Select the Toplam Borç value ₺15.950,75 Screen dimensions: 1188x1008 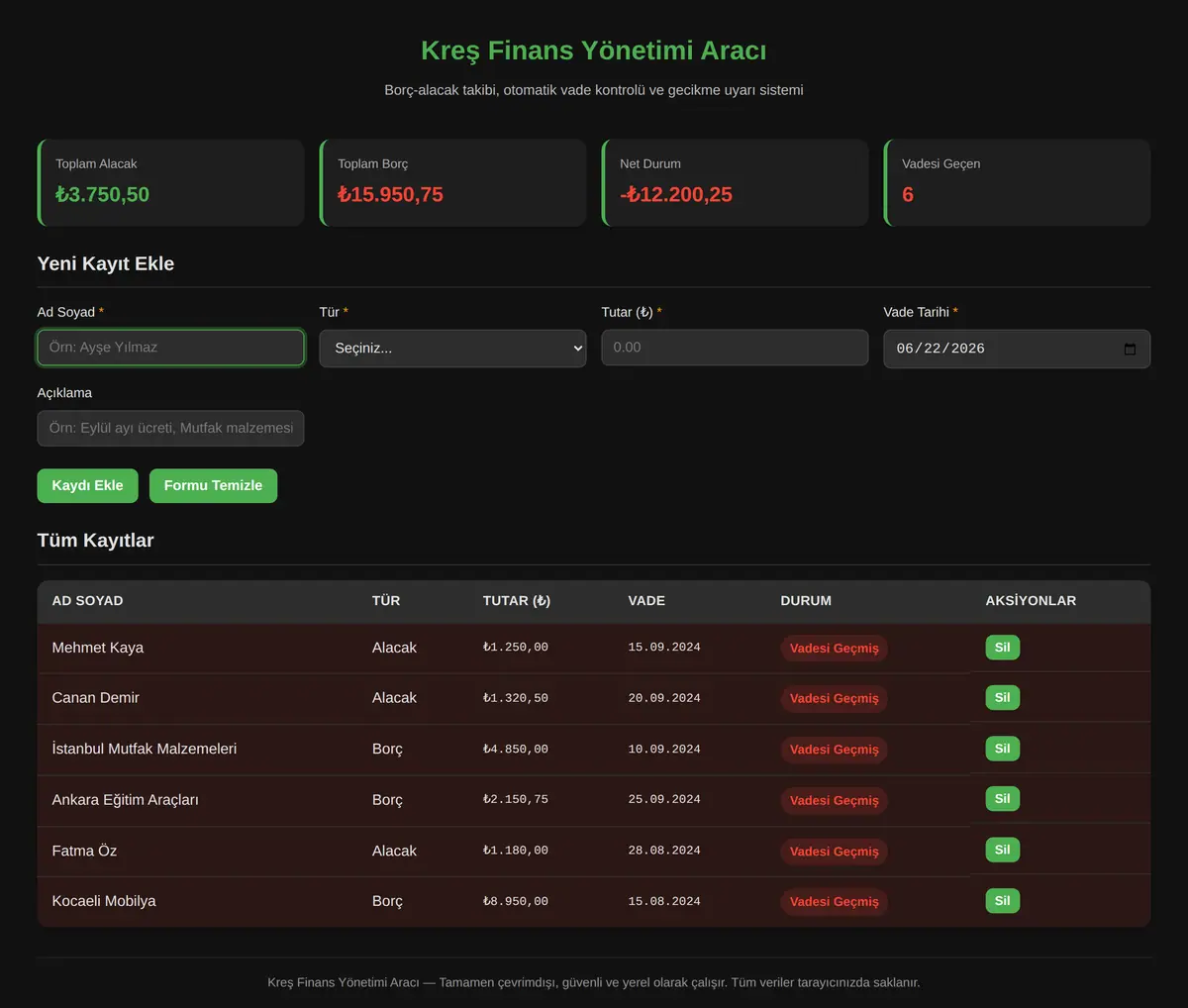pyautogui.click(x=390, y=195)
